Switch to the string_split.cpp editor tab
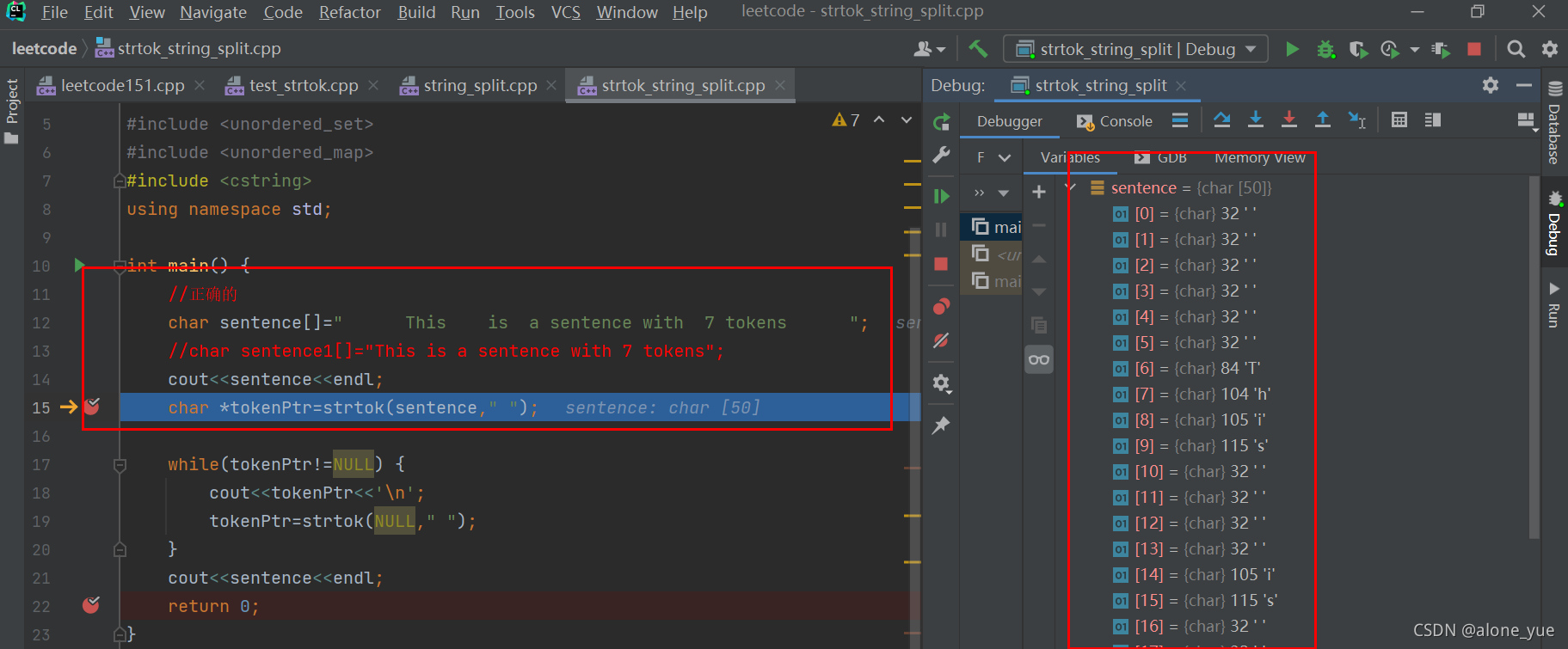The width and height of the screenshot is (1568, 649). (478, 85)
